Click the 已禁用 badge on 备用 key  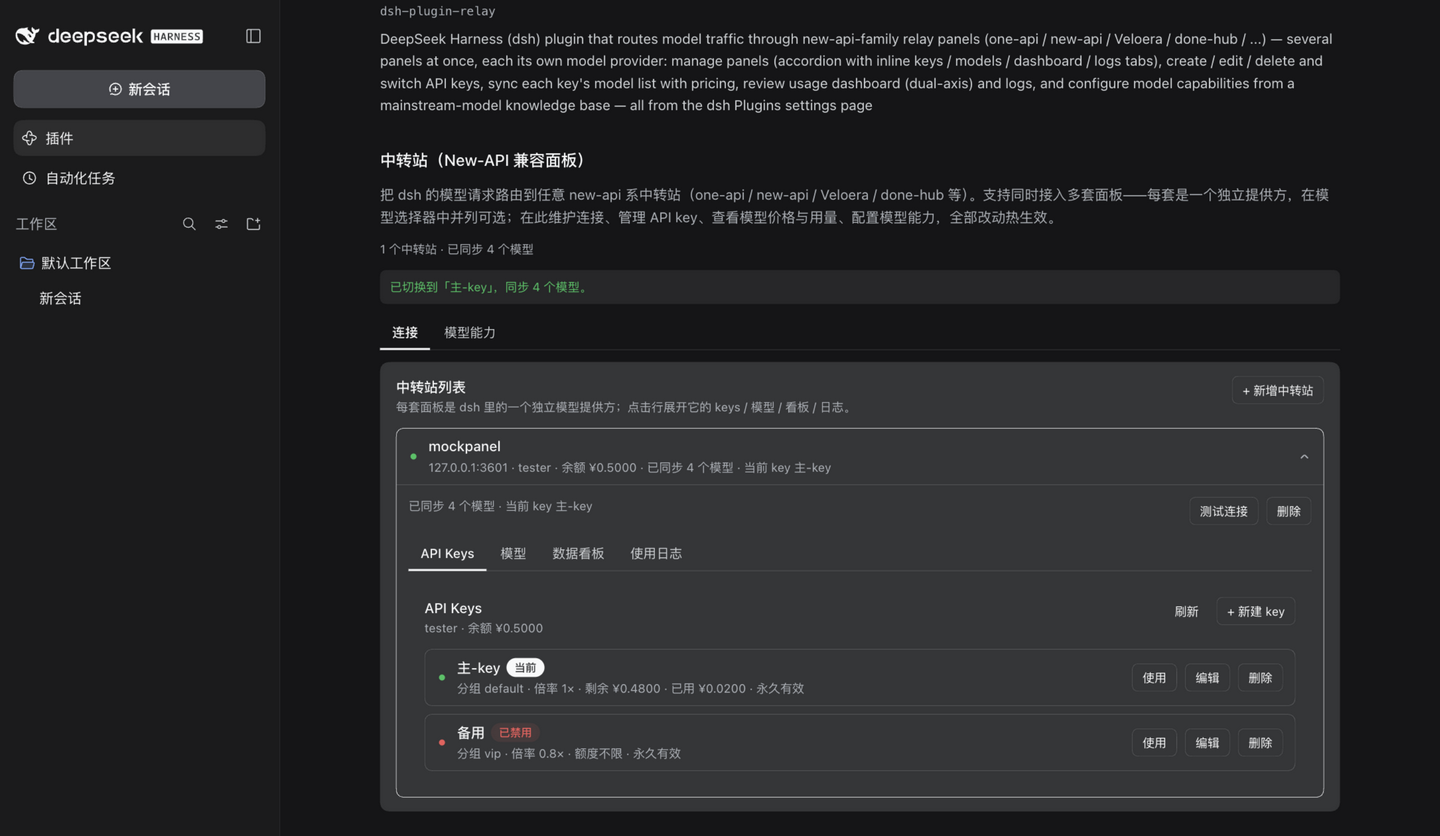coord(515,733)
